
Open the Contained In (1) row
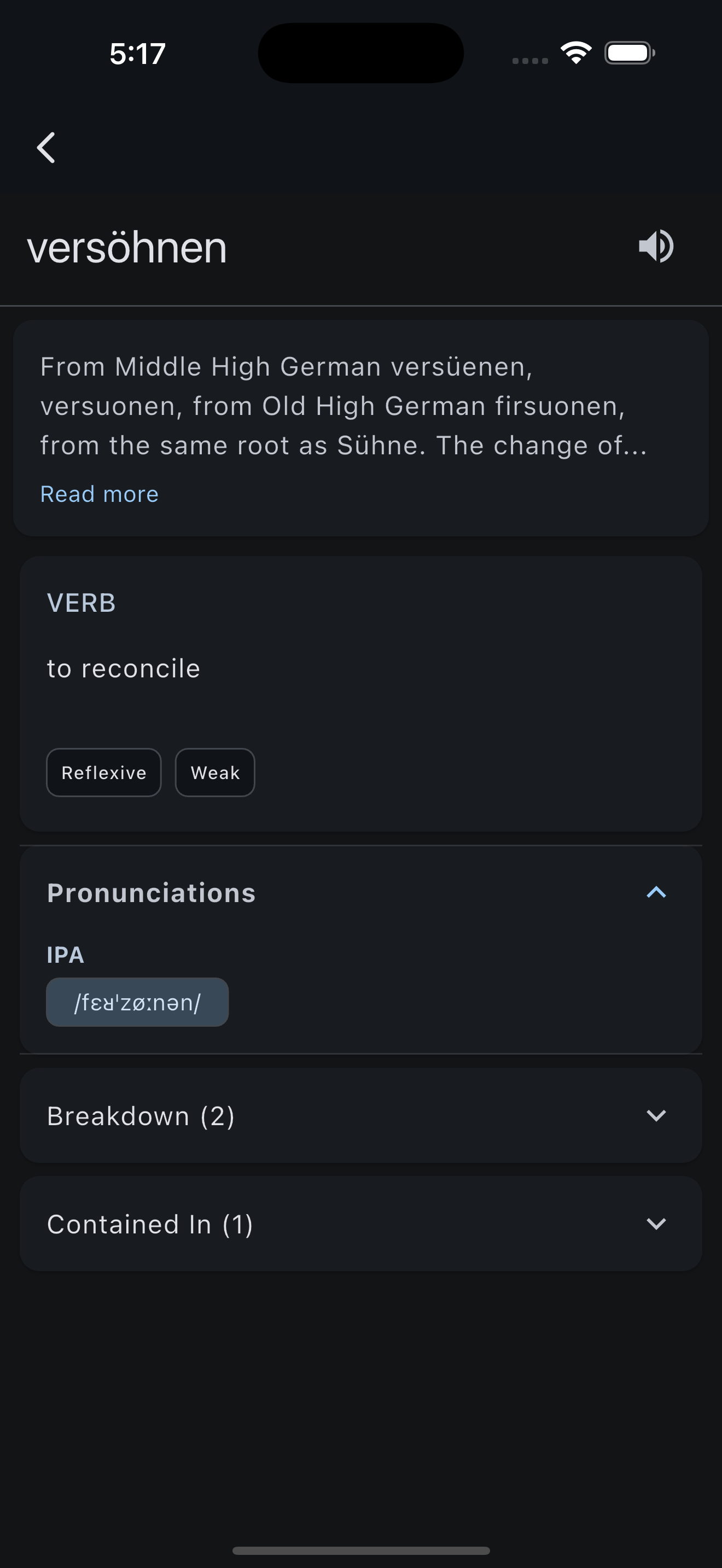point(361,1224)
